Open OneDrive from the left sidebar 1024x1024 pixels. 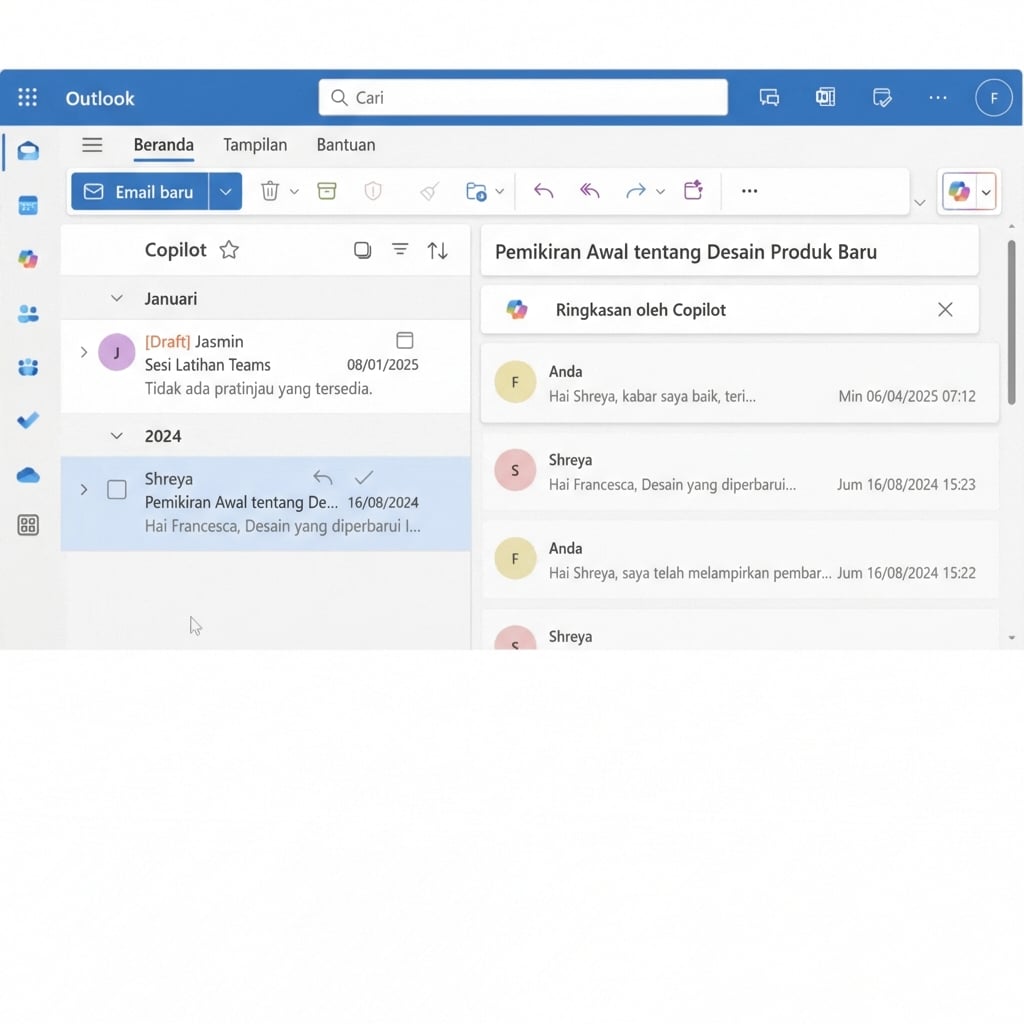coord(28,474)
